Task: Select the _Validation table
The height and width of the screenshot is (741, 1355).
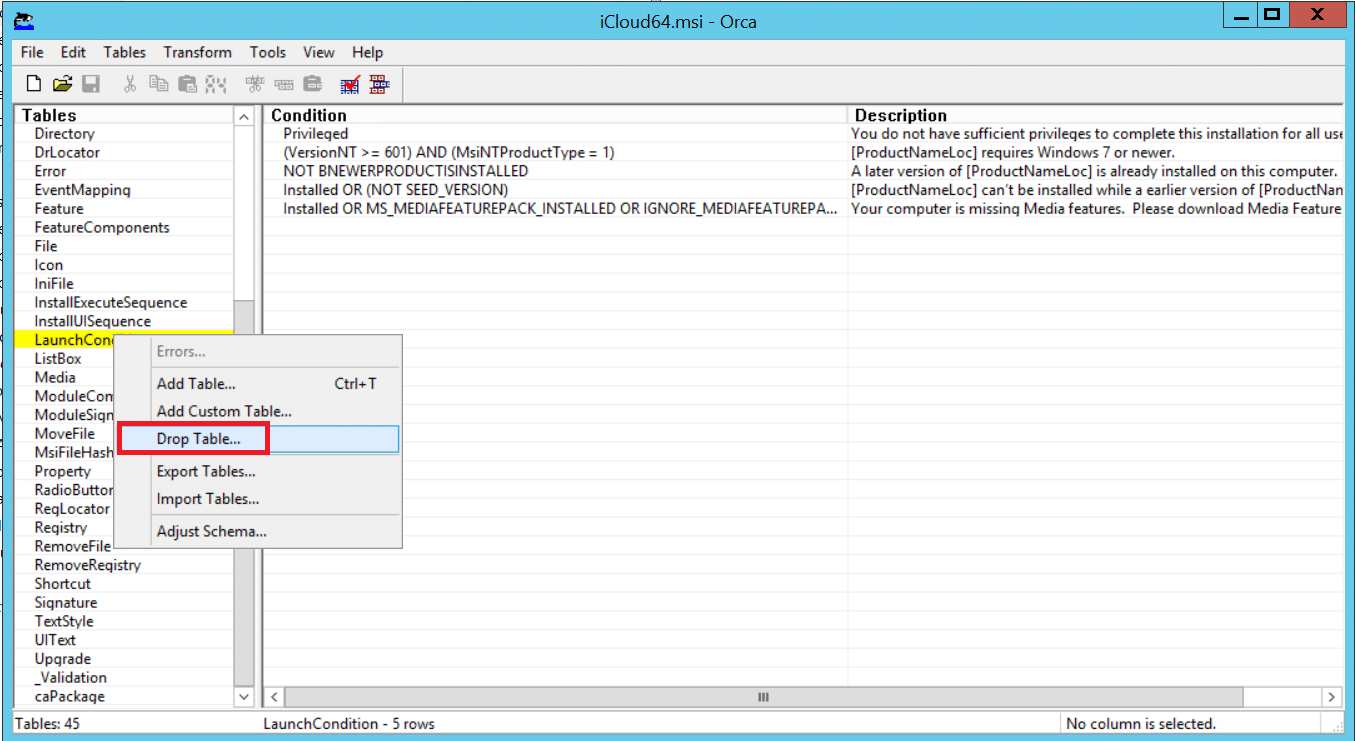Action: [x=70, y=677]
